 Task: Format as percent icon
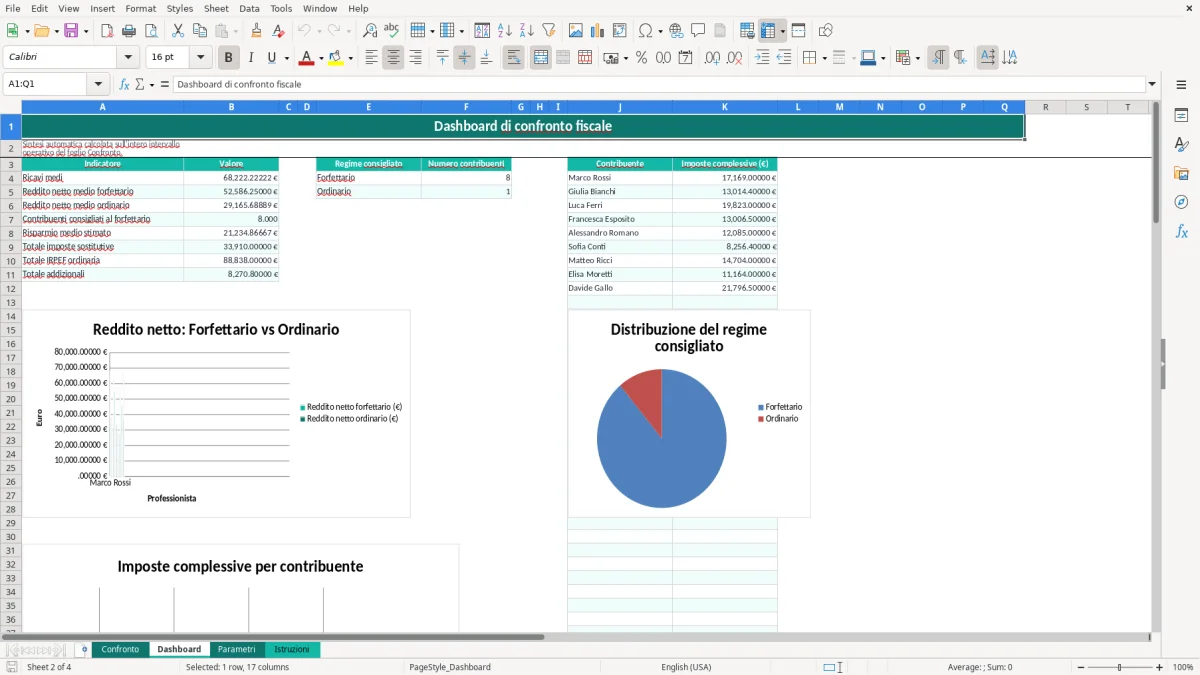click(641, 58)
